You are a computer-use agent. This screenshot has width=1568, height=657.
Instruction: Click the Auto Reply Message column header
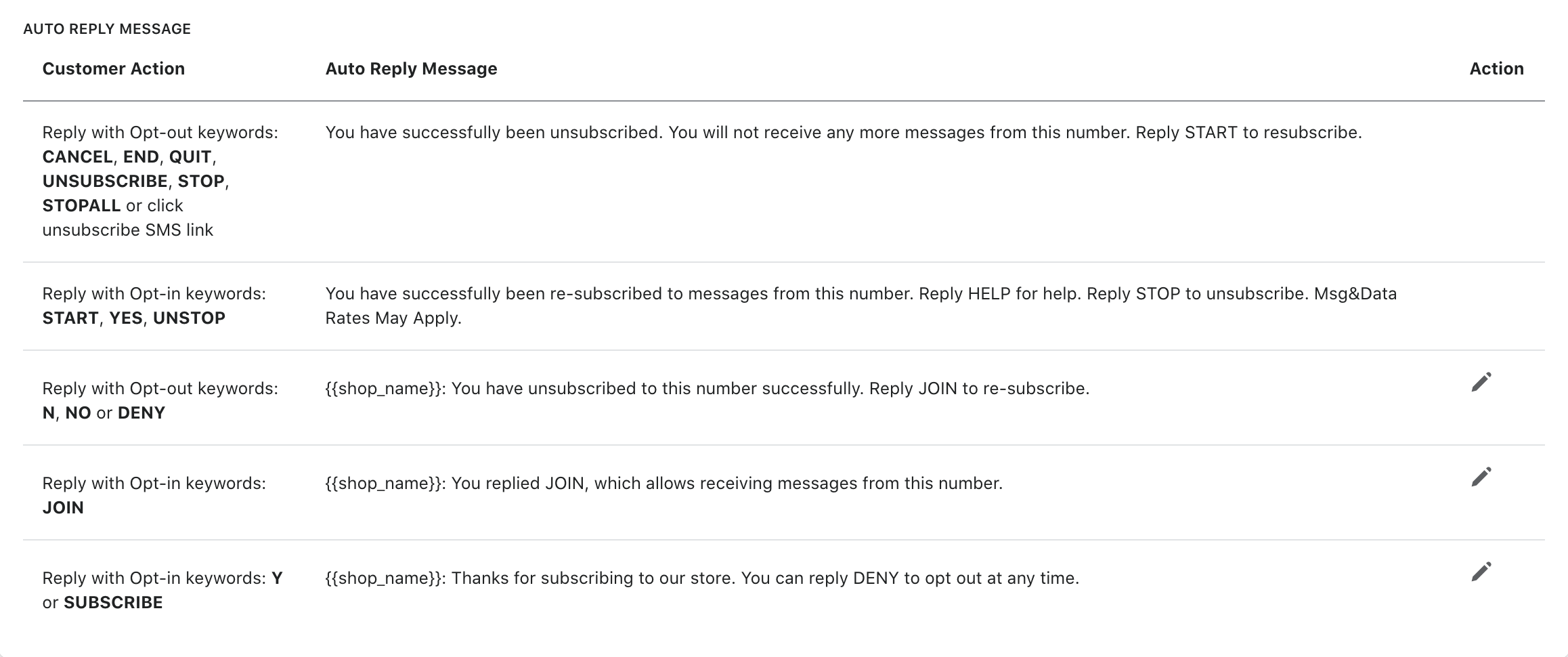pyautogui.click(x=411, y=68)
